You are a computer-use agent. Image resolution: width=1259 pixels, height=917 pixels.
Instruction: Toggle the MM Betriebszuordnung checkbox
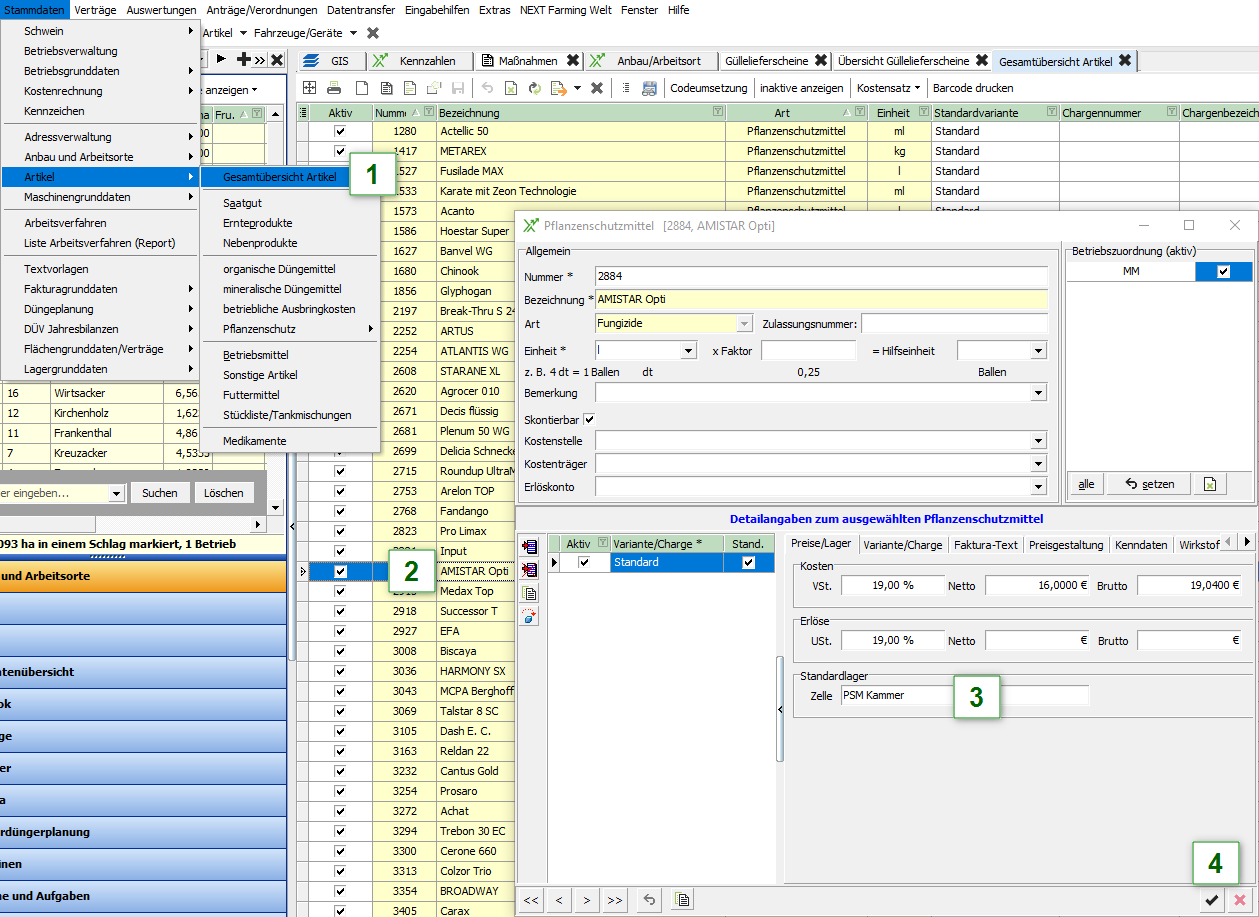(x=1223, y=272)
